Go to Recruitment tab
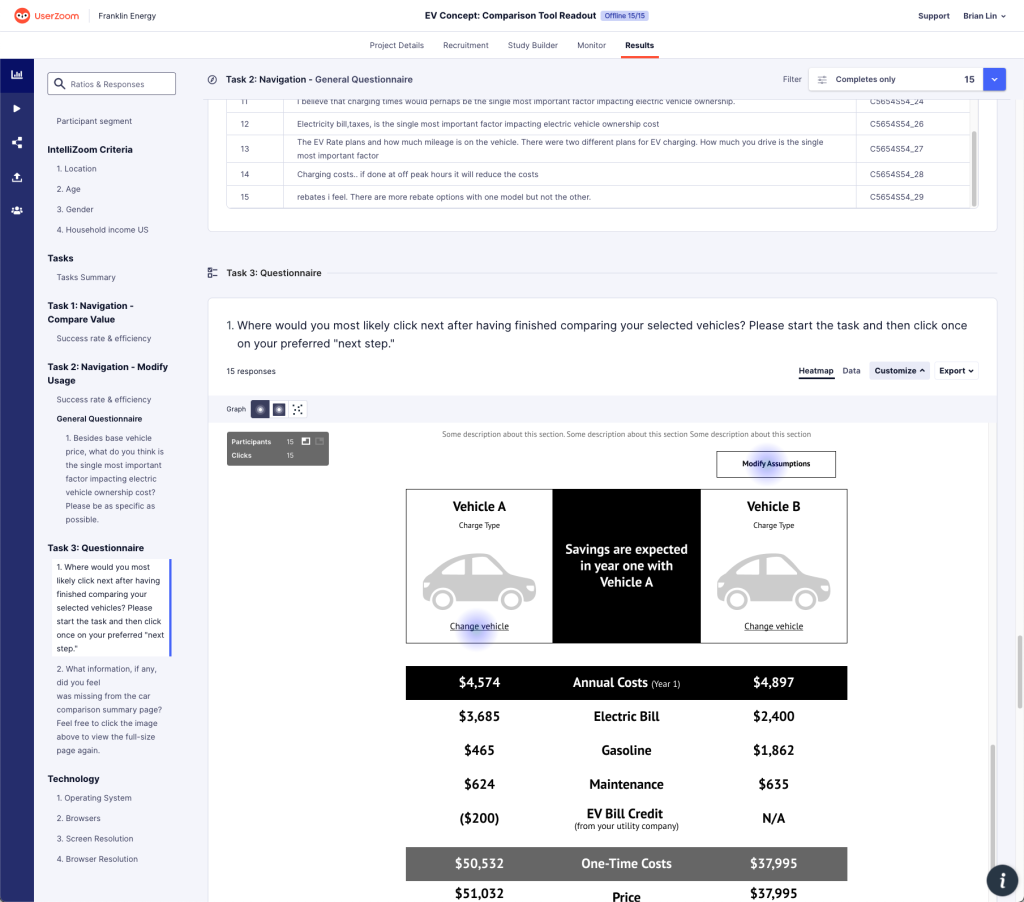Viewport: 1024px width, 902px height. (466, 45)
